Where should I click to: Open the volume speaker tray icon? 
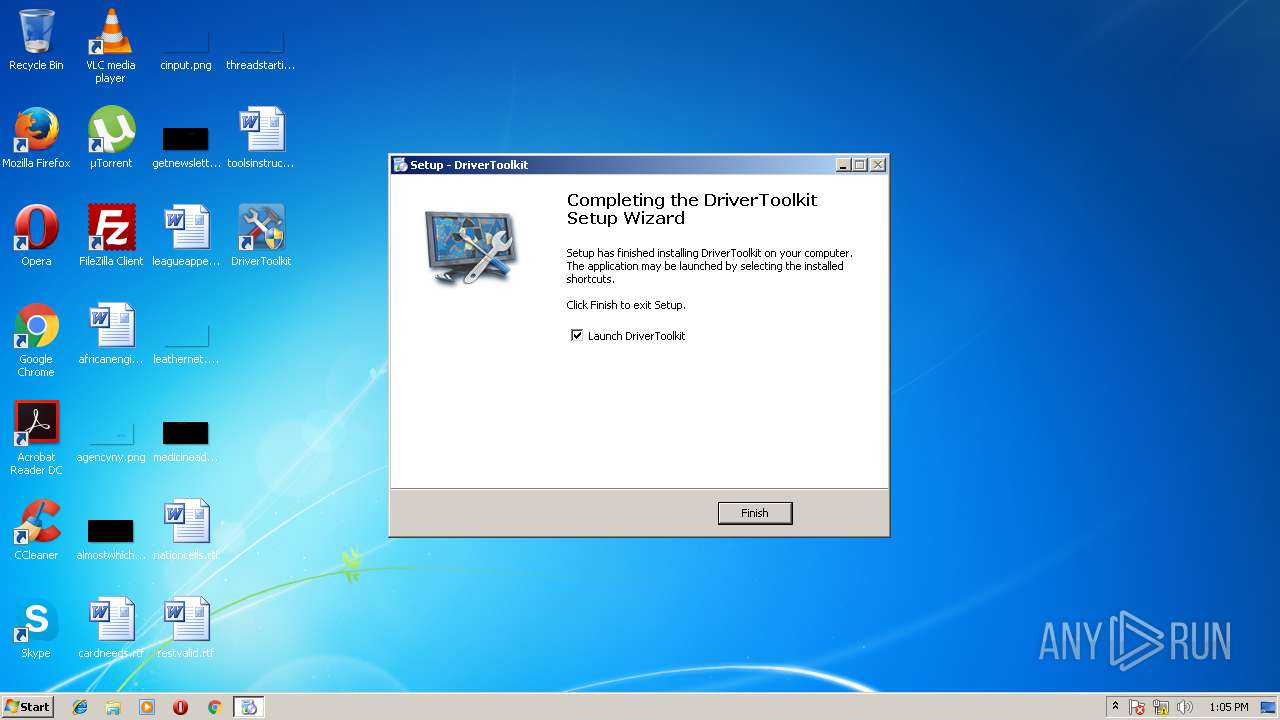click(1185, 707)
